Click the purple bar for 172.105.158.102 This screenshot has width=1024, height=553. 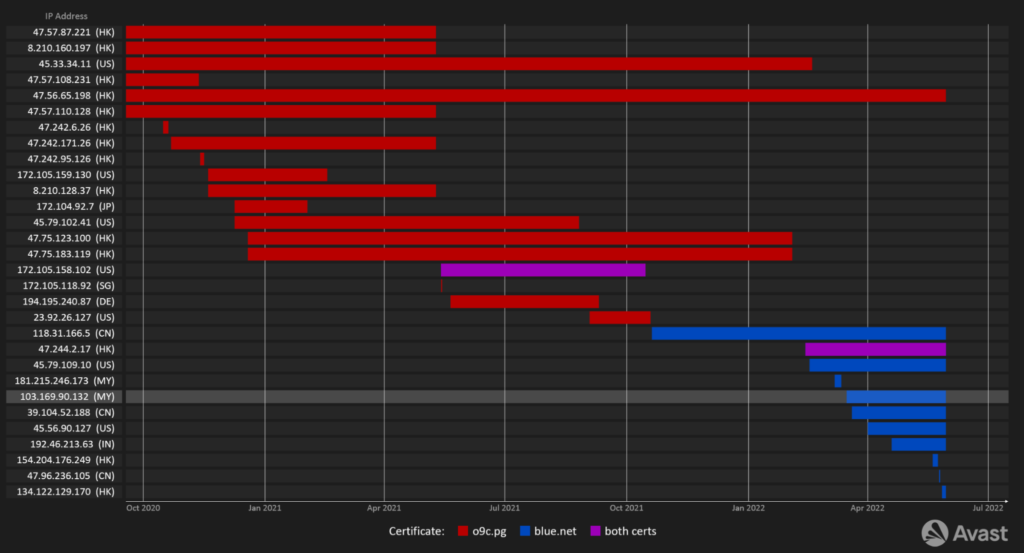[543, 270]
